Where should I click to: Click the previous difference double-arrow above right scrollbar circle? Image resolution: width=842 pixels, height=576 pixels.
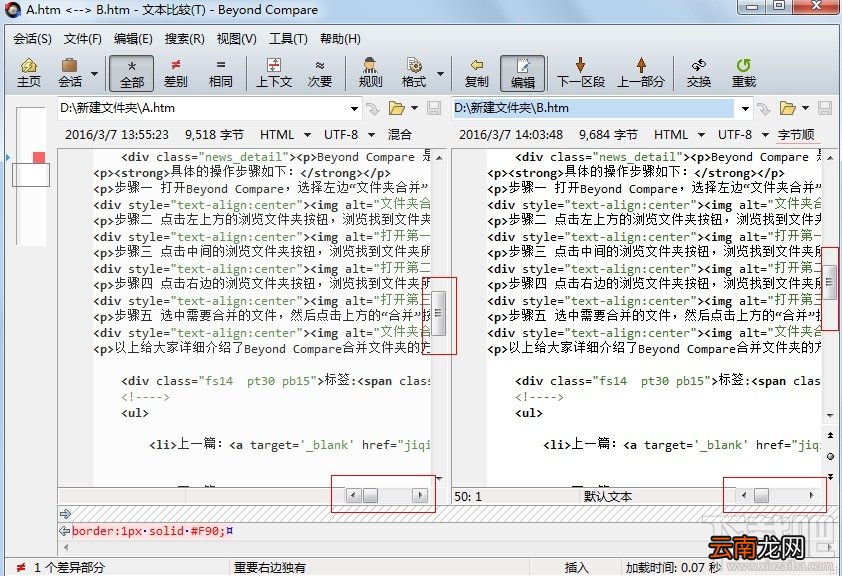(x=830, y=435)
